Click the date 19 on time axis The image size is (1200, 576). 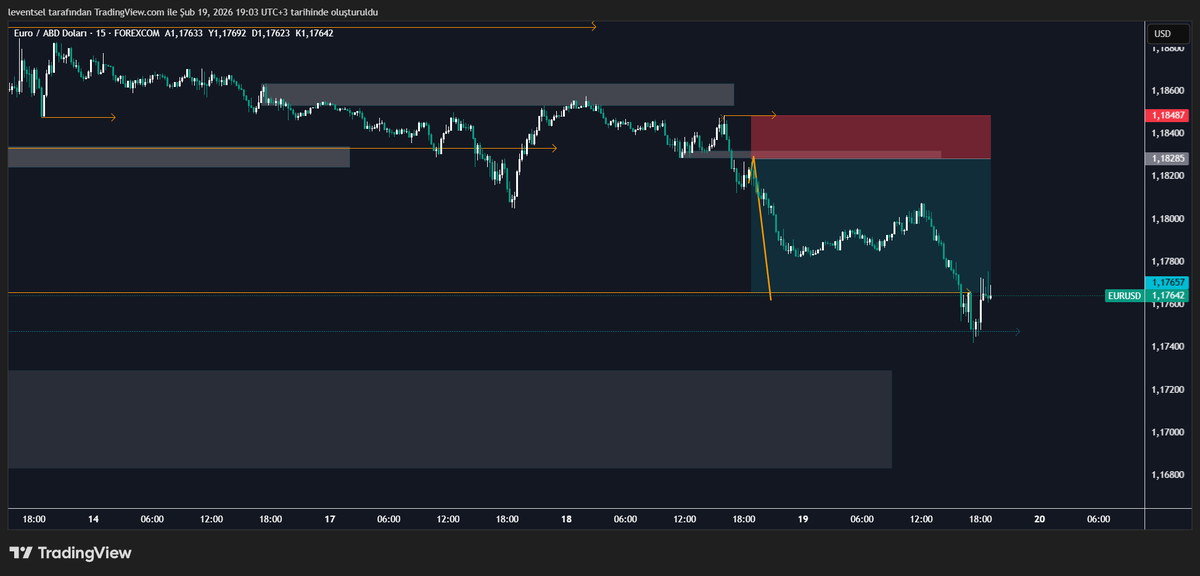[x=803, y=520]
